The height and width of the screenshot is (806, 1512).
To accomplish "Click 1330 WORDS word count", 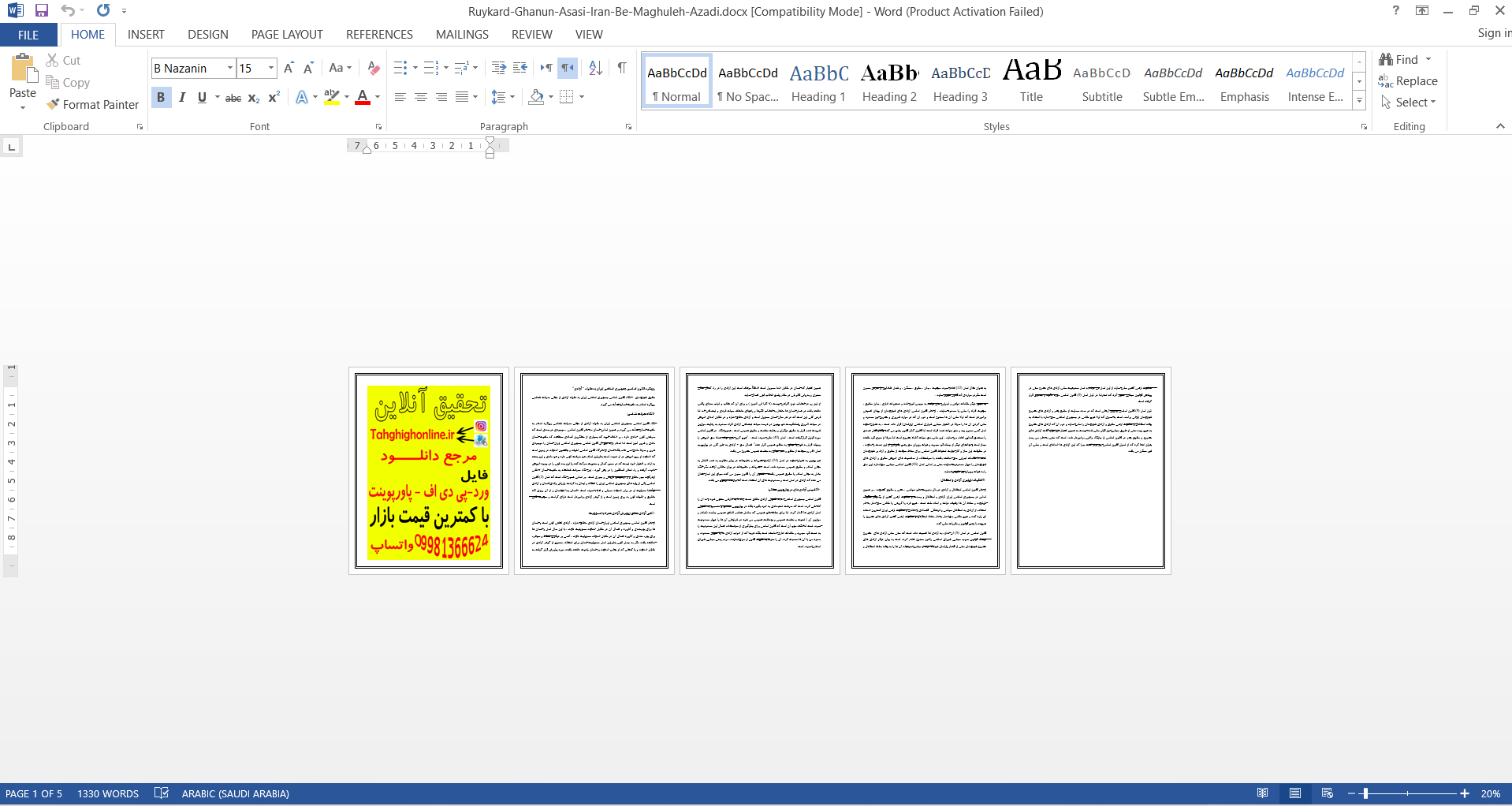I will point(108,793).
